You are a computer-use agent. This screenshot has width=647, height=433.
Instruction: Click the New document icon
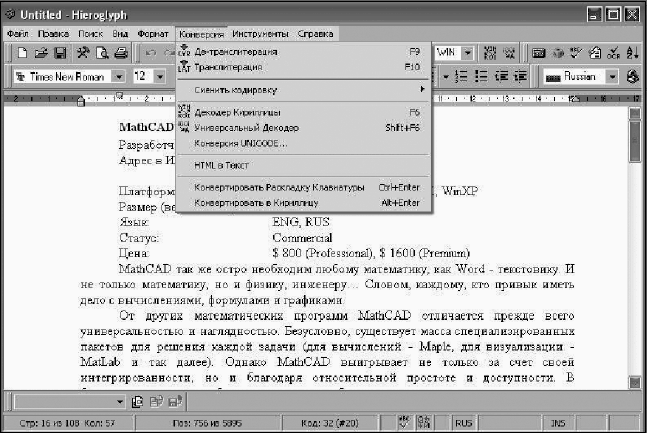(x=23, y=52)
